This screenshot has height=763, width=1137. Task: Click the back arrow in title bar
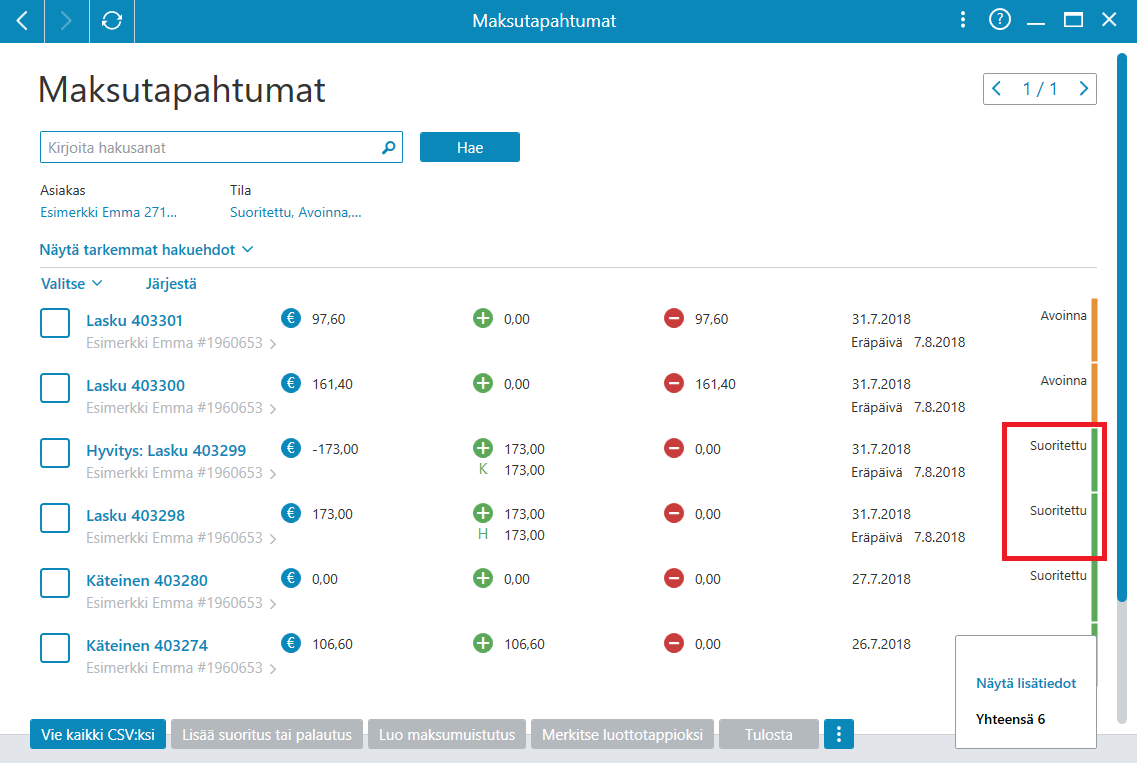click(22, 21)
